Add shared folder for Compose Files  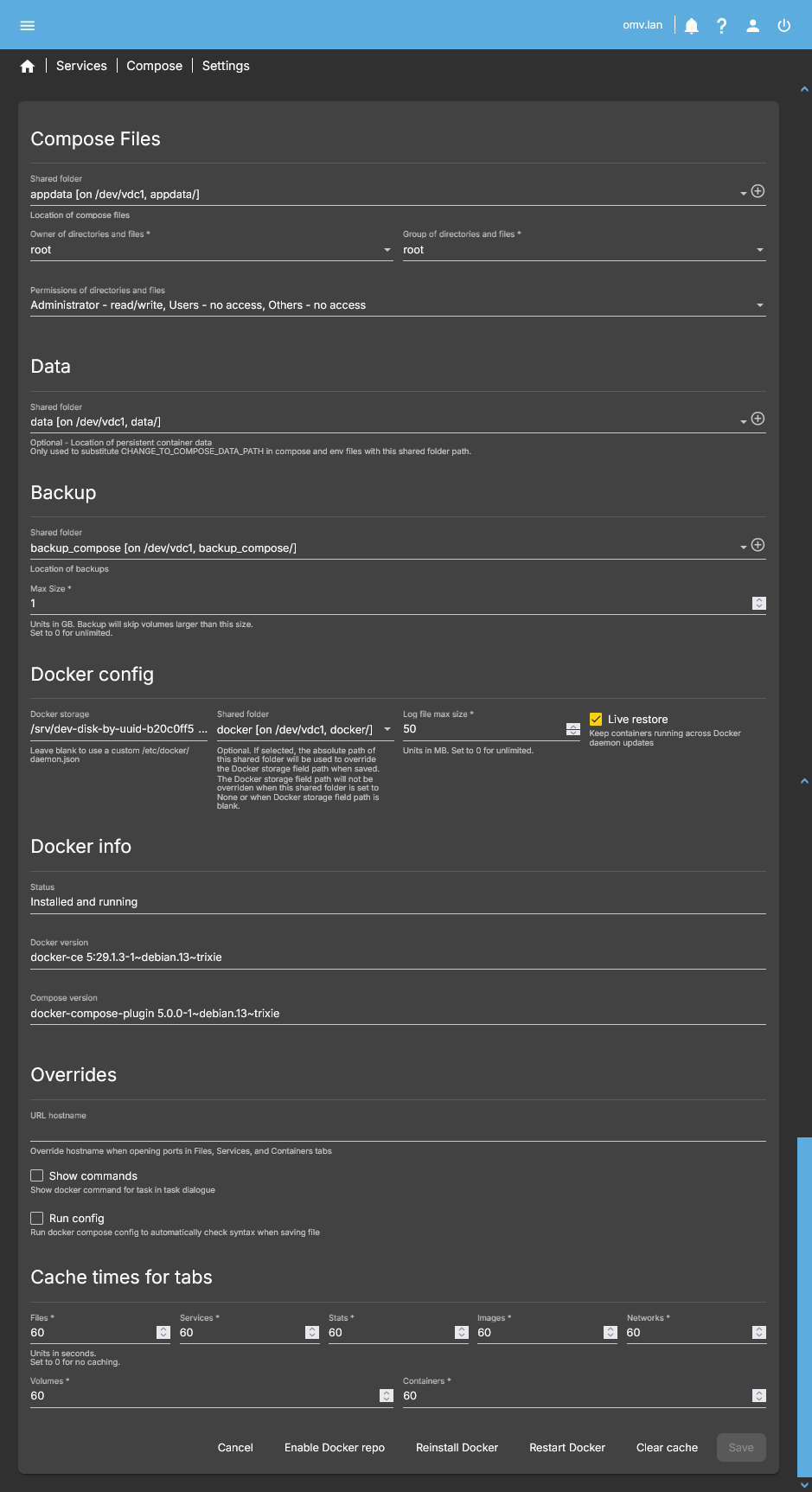point(758,191)
